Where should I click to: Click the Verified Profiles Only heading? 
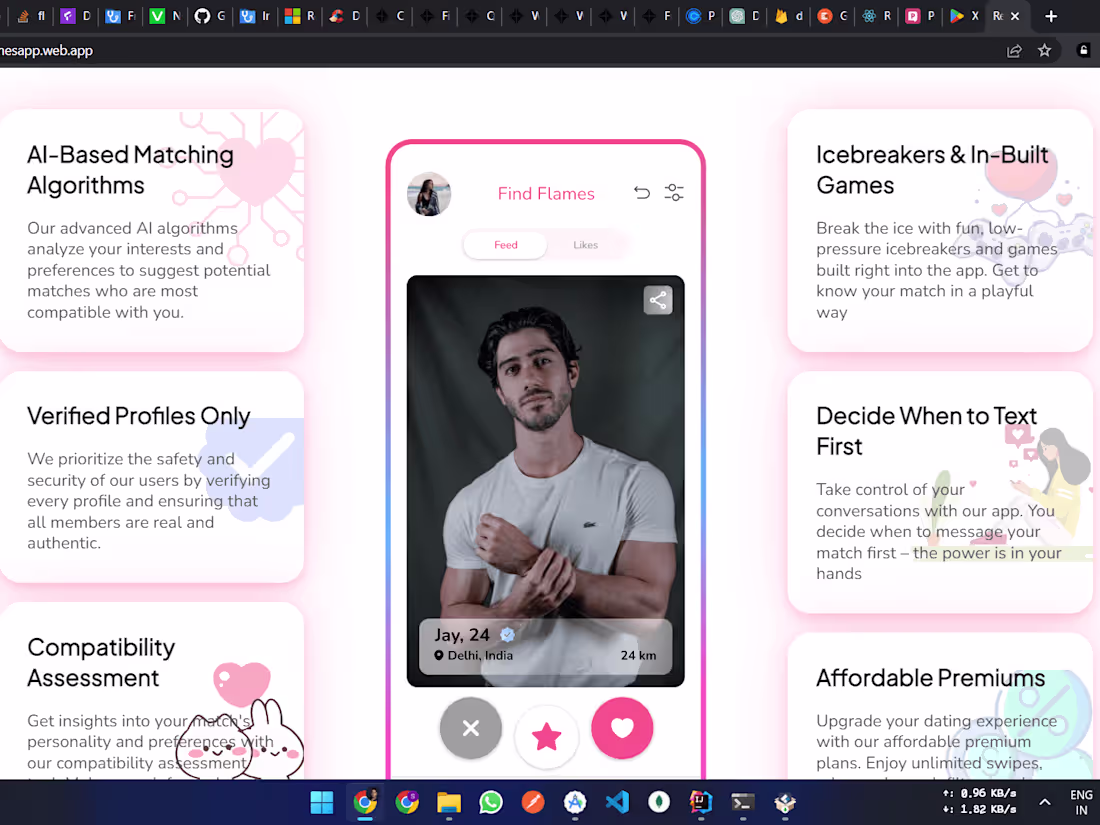tap(138, 416)
